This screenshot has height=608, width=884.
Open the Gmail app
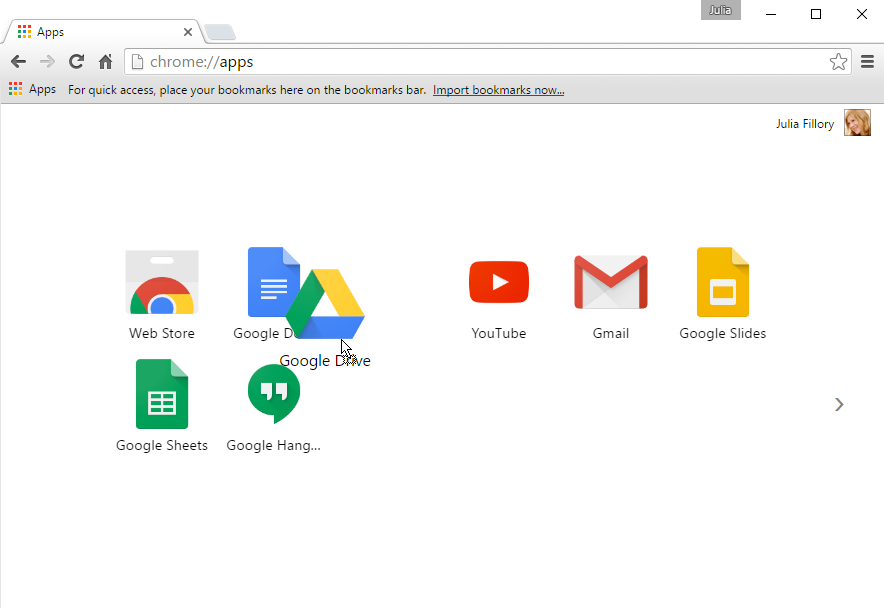610,284
